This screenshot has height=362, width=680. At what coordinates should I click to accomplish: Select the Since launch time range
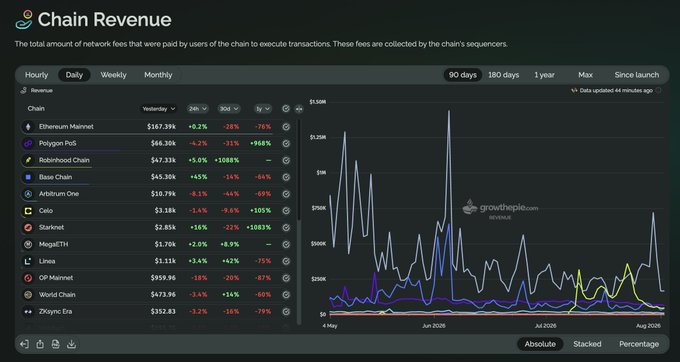click(x=637, y=75)
